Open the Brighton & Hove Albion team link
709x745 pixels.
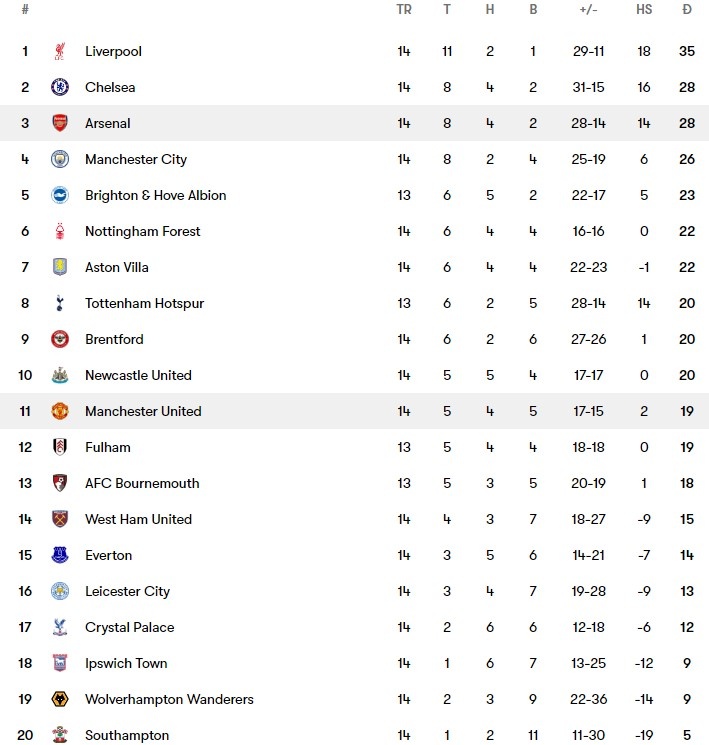point(155,195)
